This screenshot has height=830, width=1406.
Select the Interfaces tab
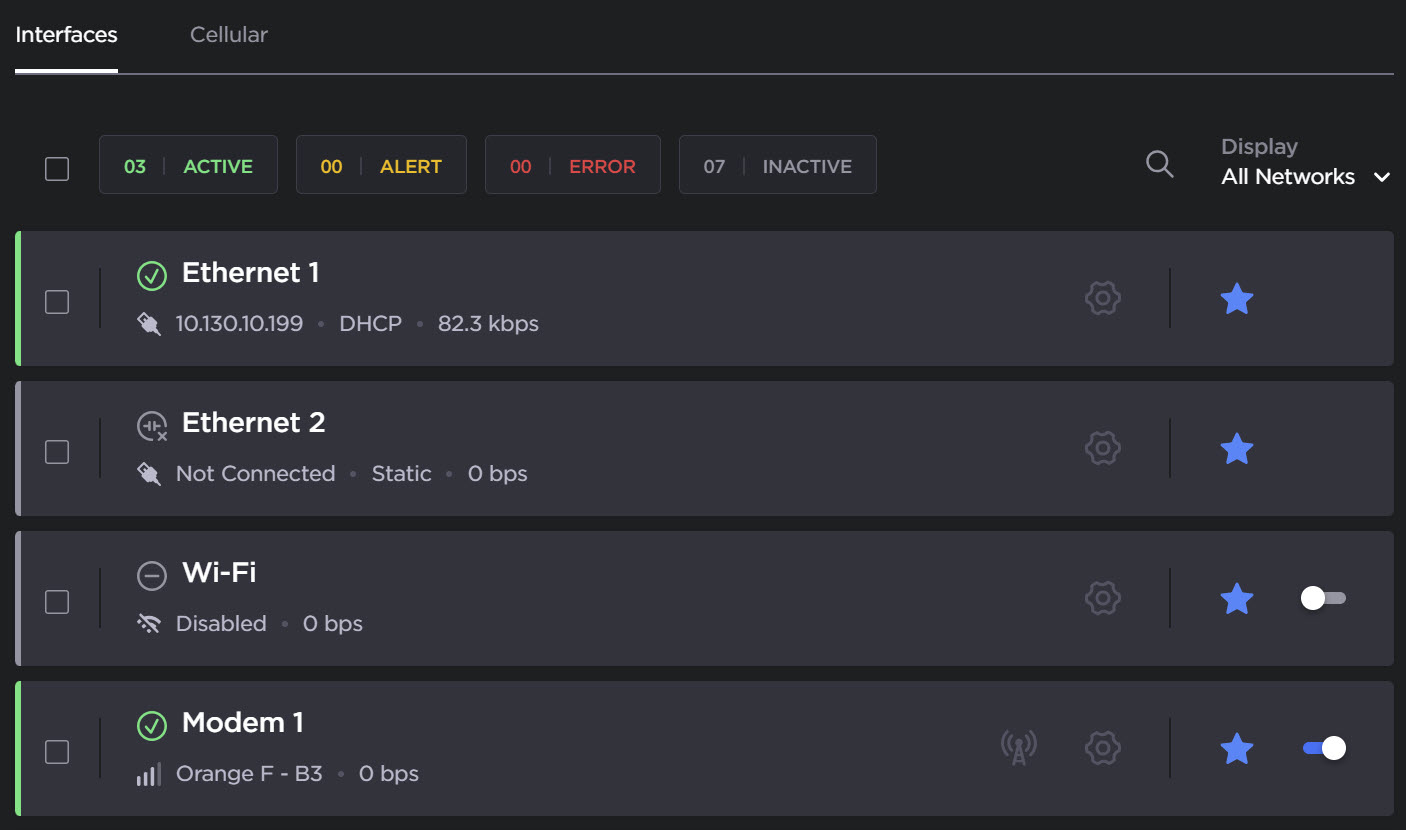tap(67, 35)
